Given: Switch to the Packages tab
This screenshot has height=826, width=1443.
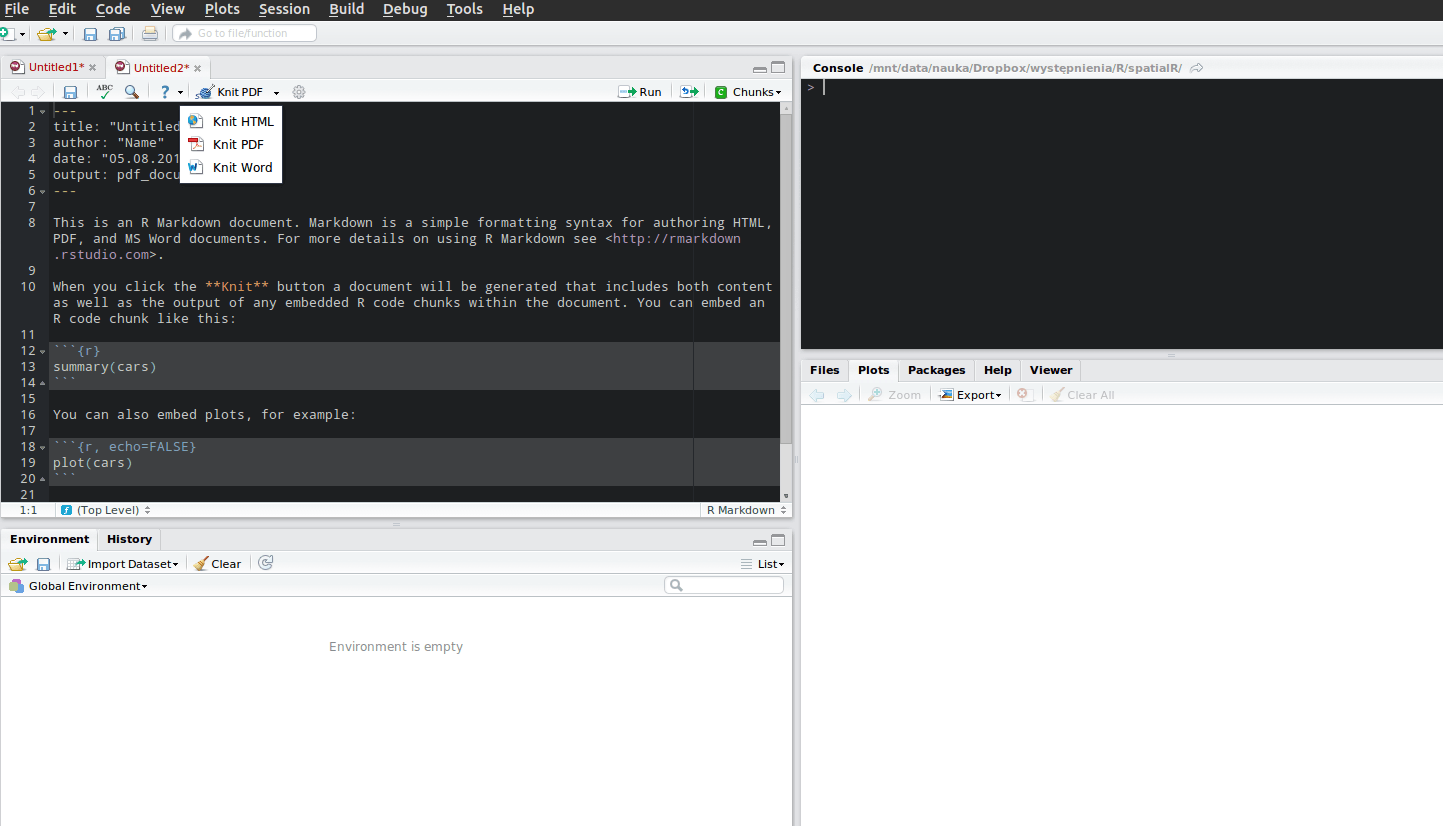Looking at the screenshot, I should click(x=937, y=370).
